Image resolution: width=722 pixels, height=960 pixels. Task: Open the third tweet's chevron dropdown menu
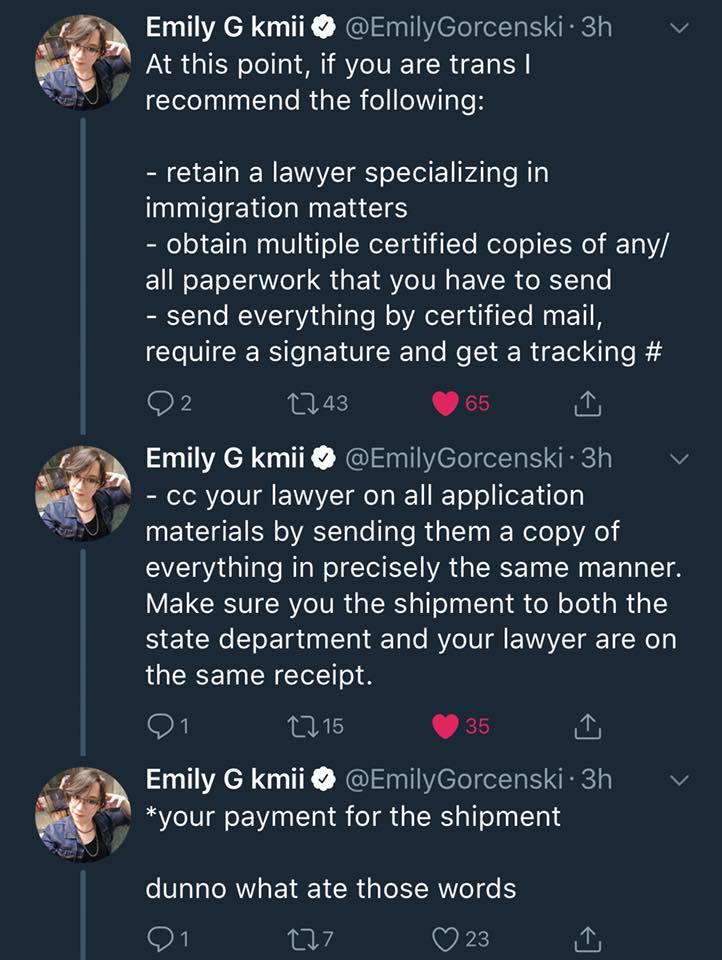tap(679, 779)
